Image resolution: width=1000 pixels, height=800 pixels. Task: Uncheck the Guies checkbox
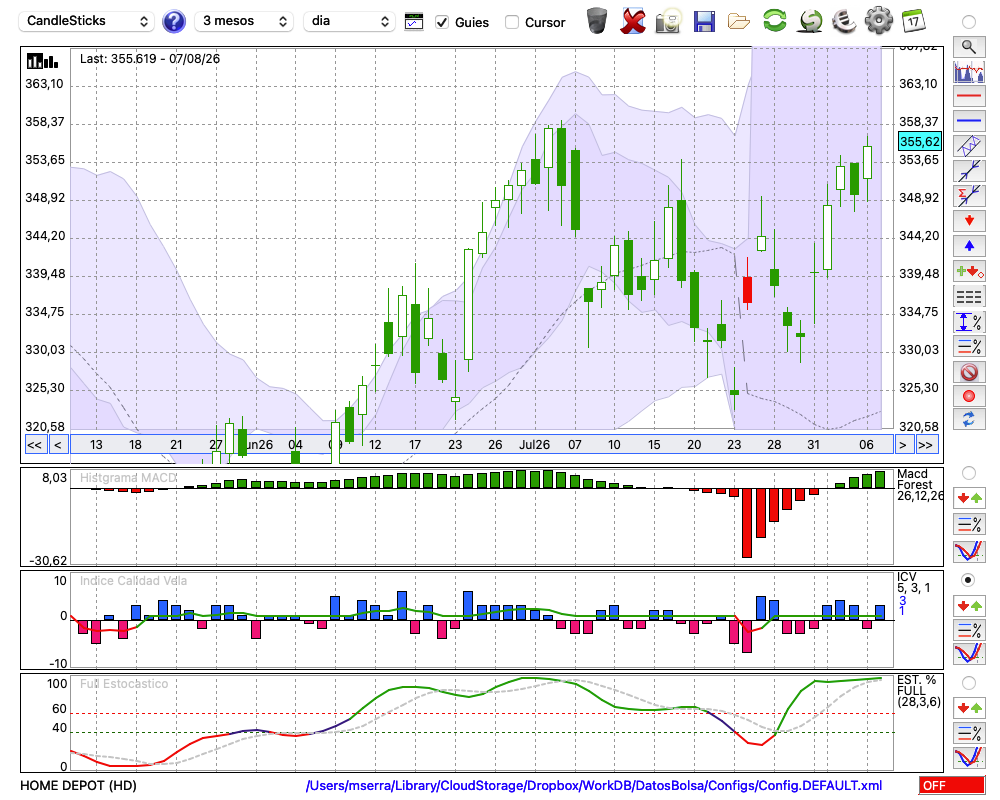pyautogui.click(x=441, y=22)
